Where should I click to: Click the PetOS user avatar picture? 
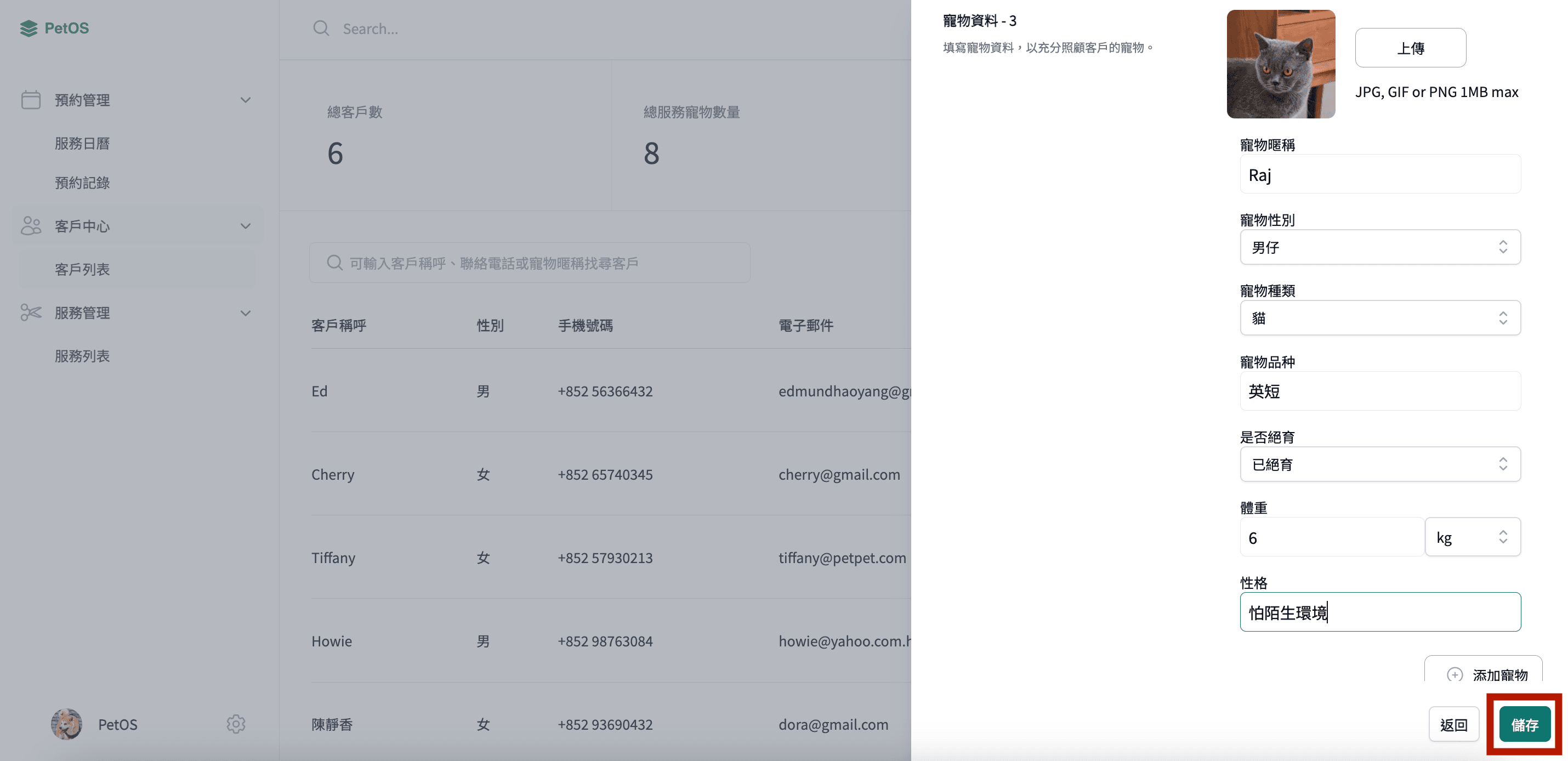coord(66,724)
